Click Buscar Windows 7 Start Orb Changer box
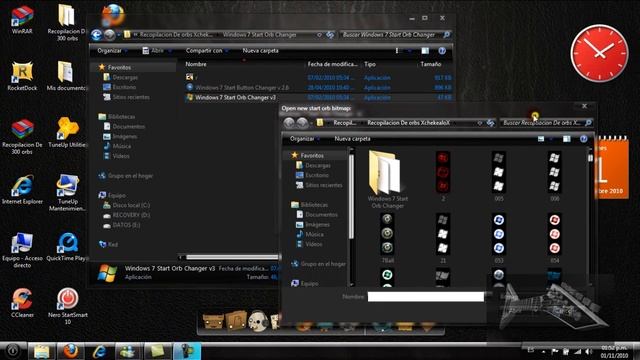 coord(396,35)
